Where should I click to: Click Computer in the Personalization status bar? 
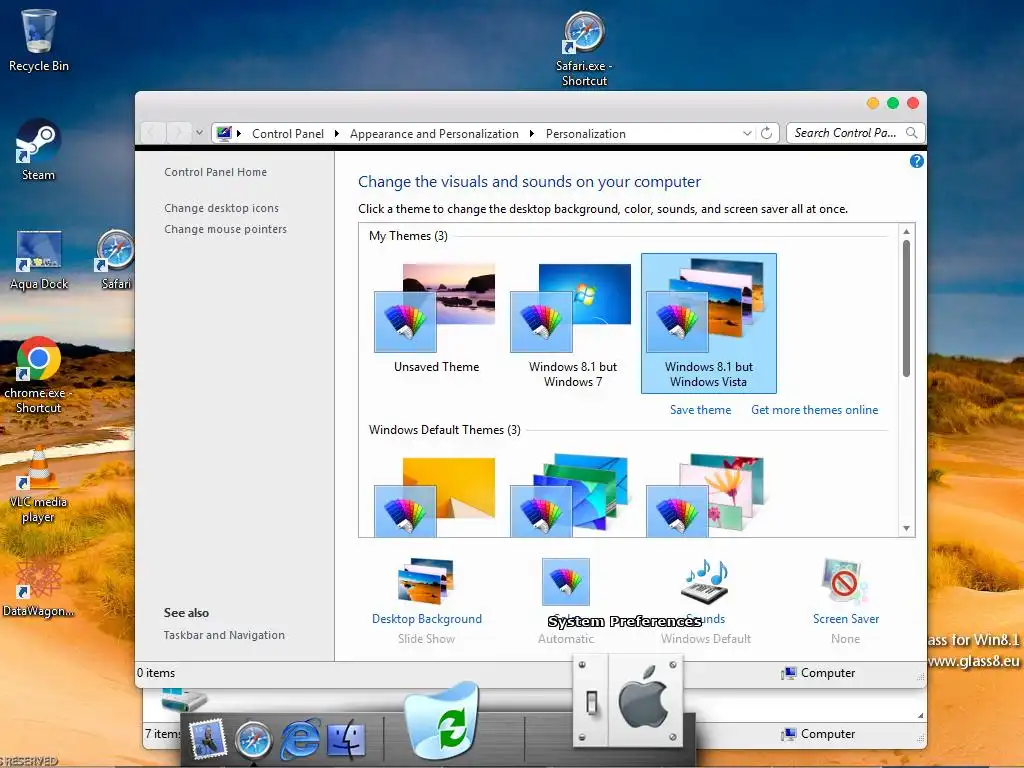click(818, 673)
